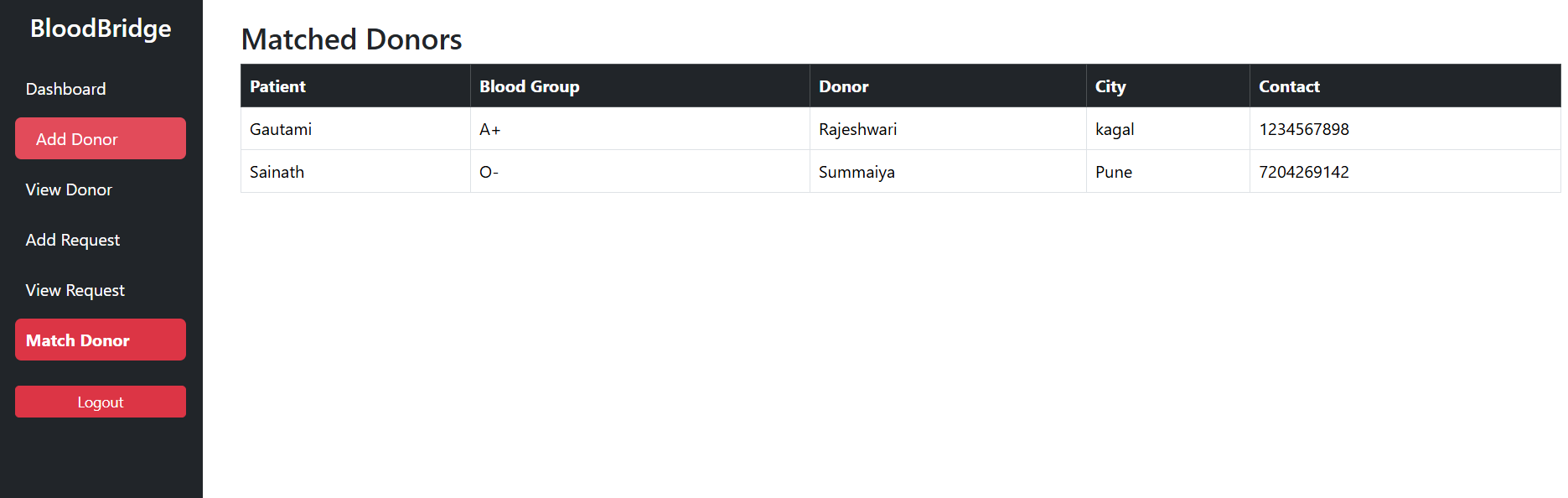Click donor Rajeshwari's name
Viewport: 1568px width, 498px height.
[x=857, y=129]
